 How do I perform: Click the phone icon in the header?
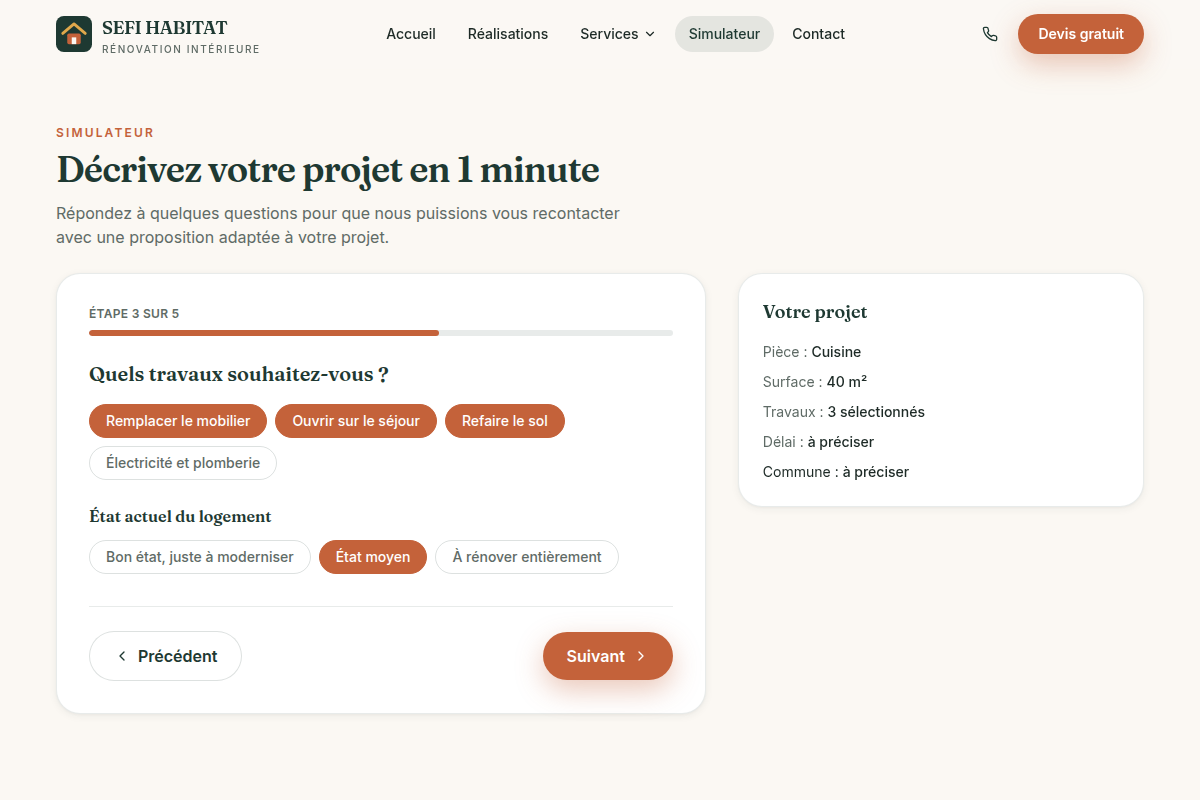990,34
